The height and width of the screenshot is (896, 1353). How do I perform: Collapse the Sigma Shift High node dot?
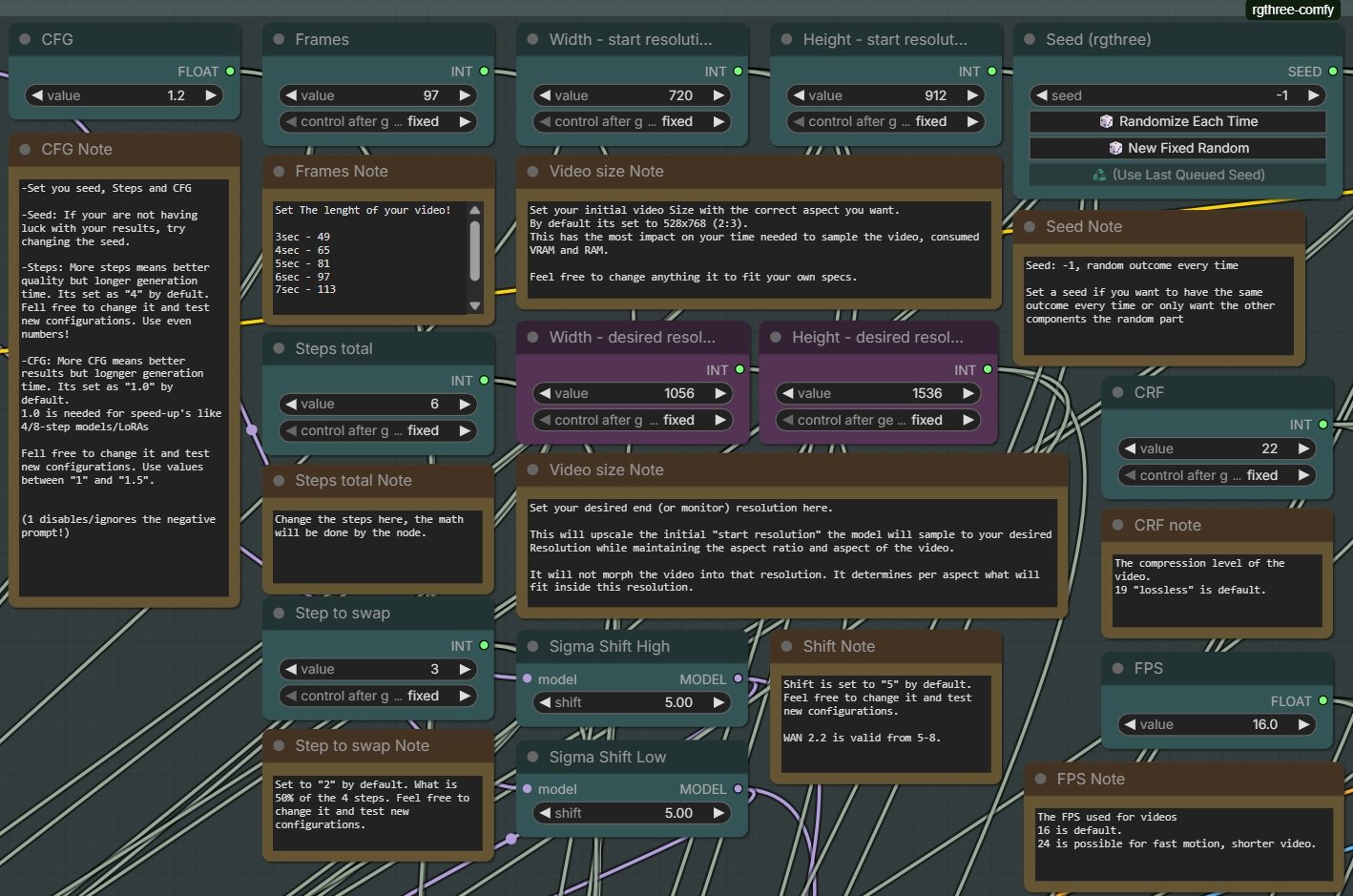coord(532,646)
